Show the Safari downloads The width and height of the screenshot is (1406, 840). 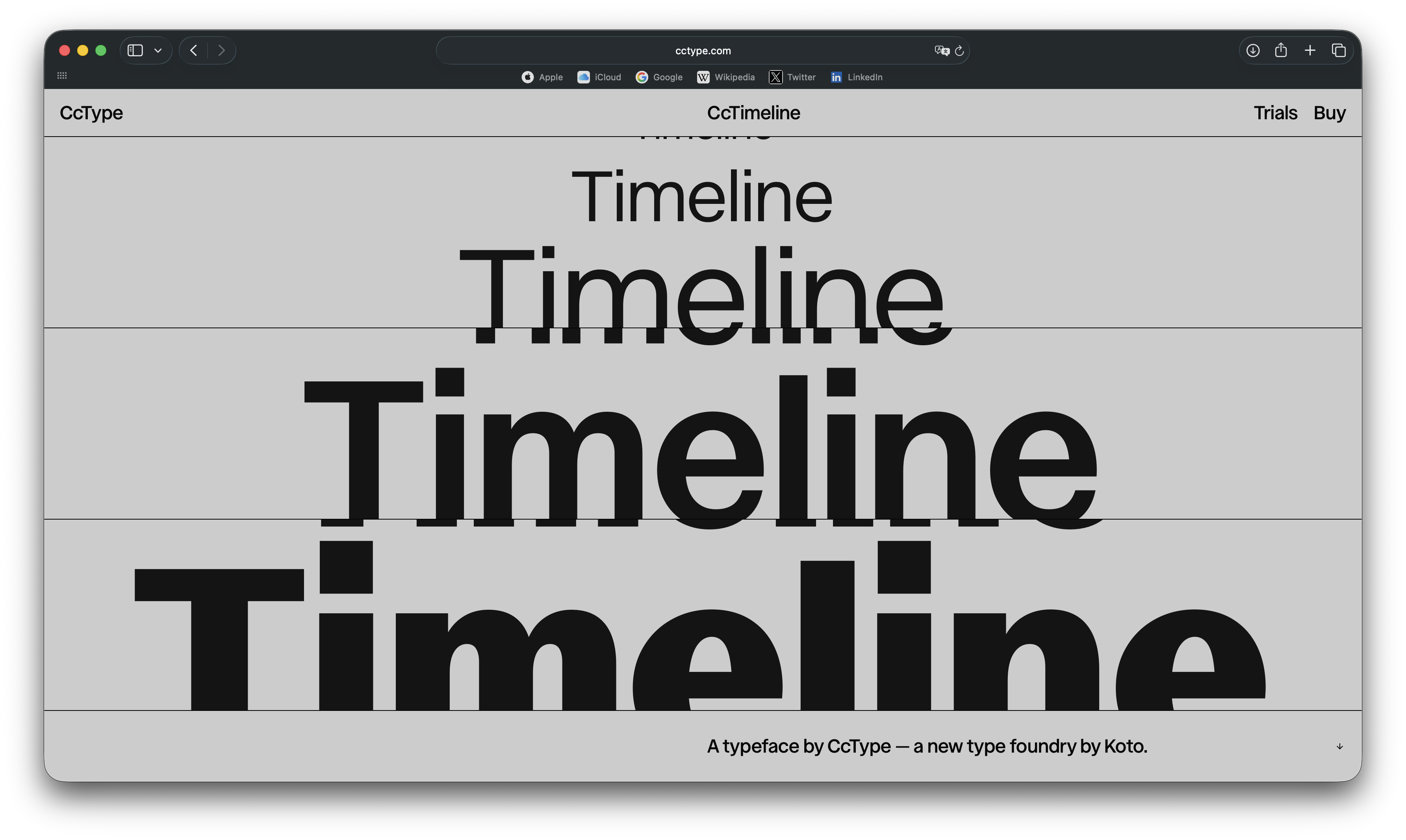(1252, 50)
